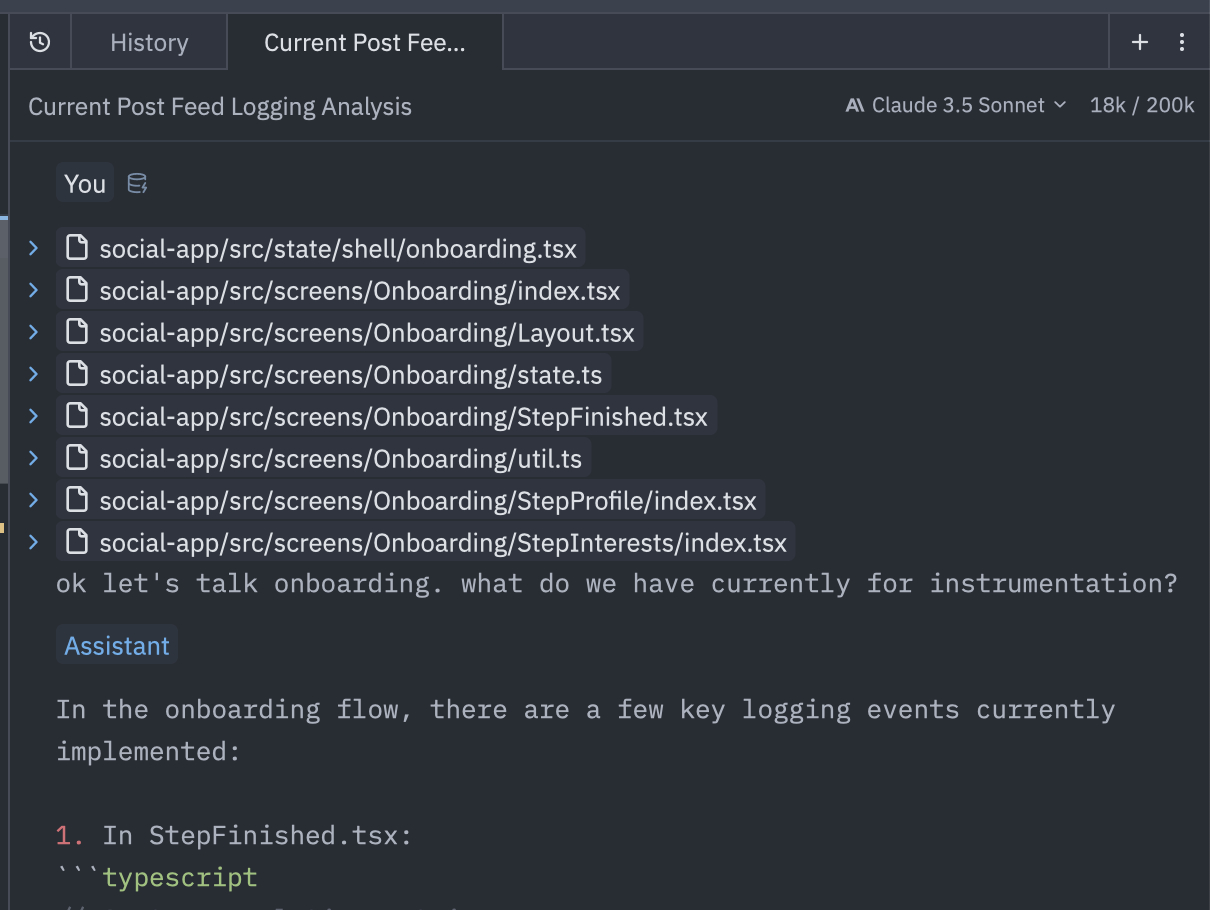Screen dimensions: 1210x910
Task: Click file icon for StepFinished.tsx
Action: point(77,416)
